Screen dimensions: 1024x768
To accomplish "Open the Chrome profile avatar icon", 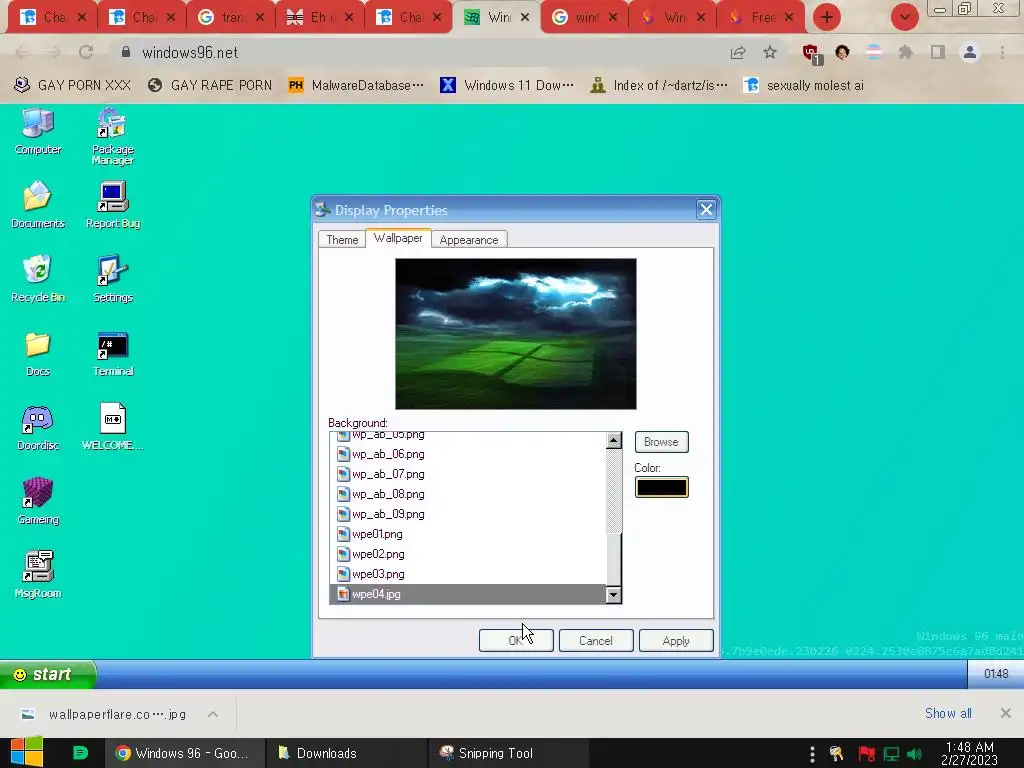I will tap(970, 52).
